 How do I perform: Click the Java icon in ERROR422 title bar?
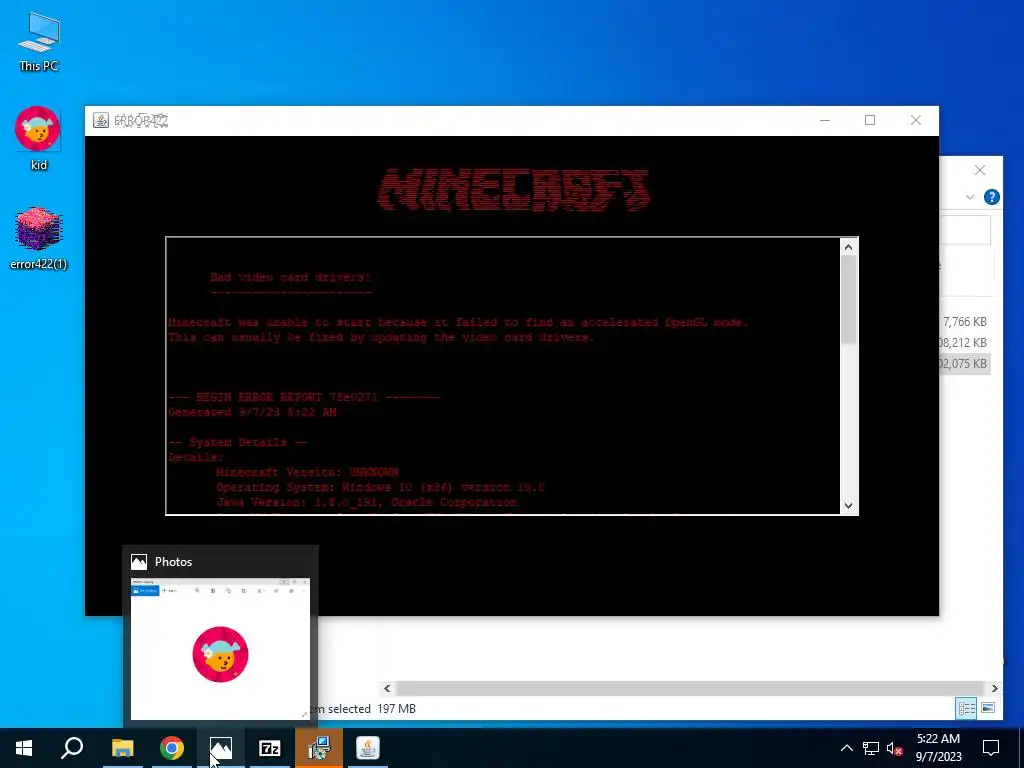click(x=101, y=120)
